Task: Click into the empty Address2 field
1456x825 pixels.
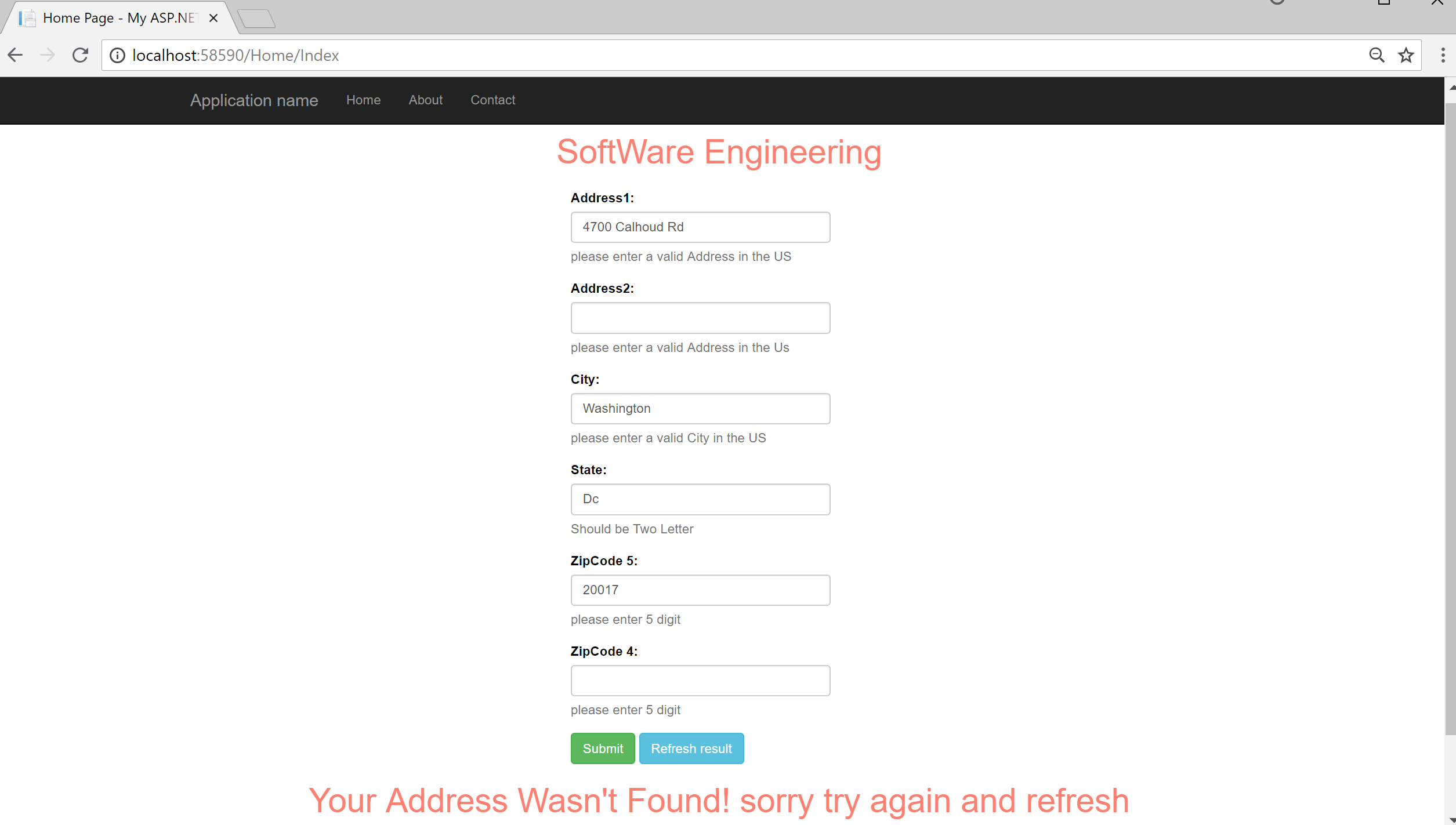Action: coord(700,318)
